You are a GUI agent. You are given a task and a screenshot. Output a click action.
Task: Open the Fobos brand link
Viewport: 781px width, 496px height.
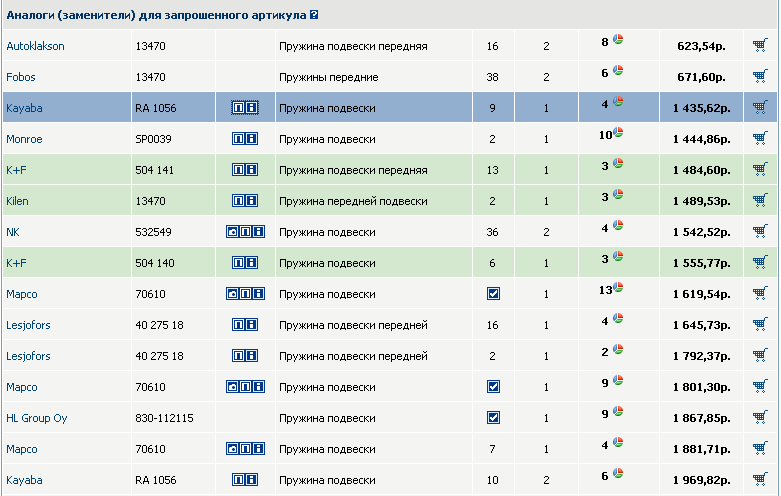click(21, 77)
